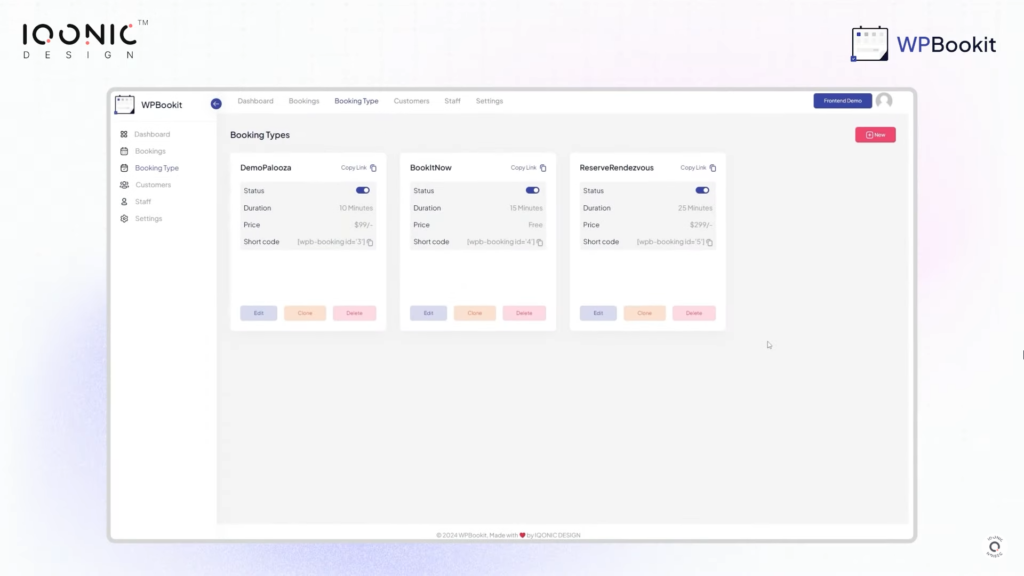Select Booking Type in the top navigation

click(357, 101)
